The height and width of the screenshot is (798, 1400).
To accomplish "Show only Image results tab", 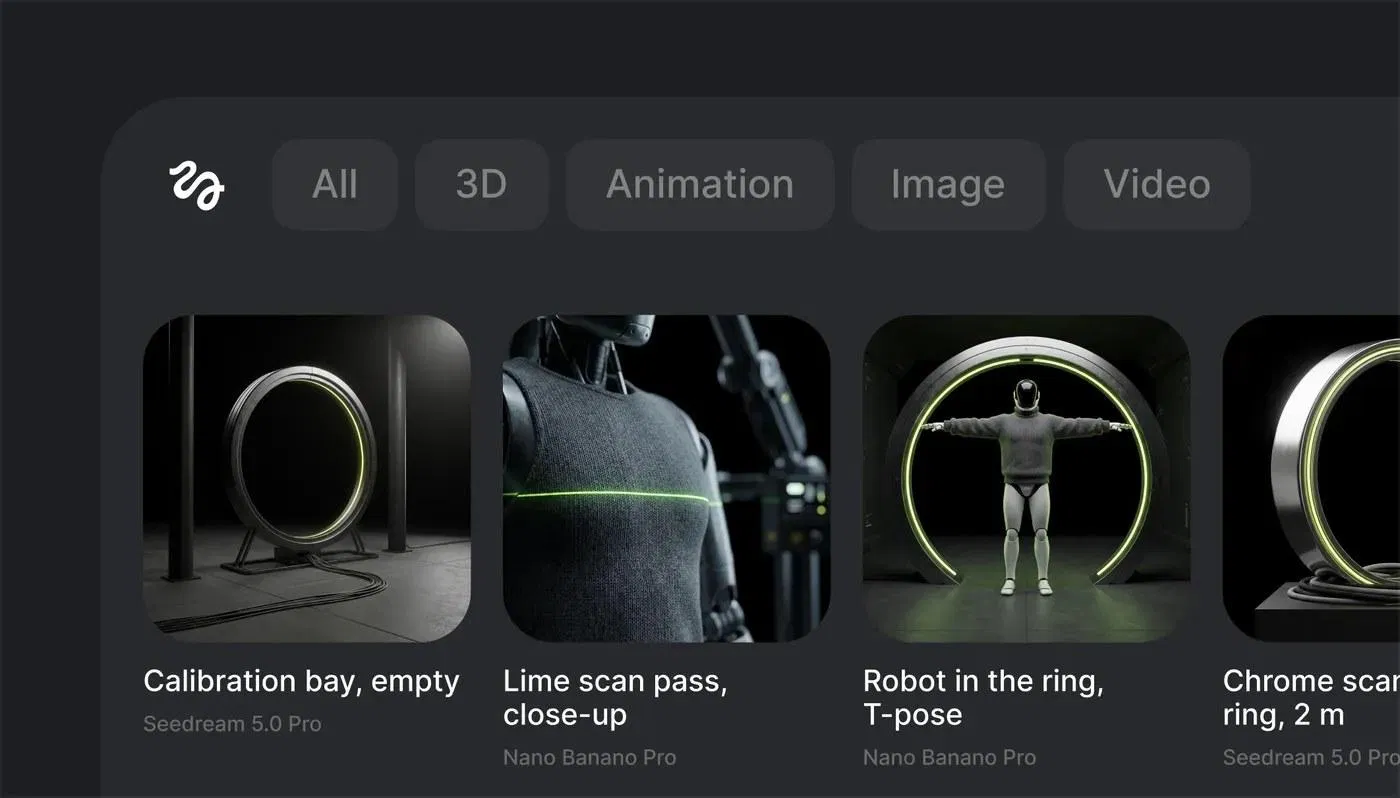I will (948, 185).
